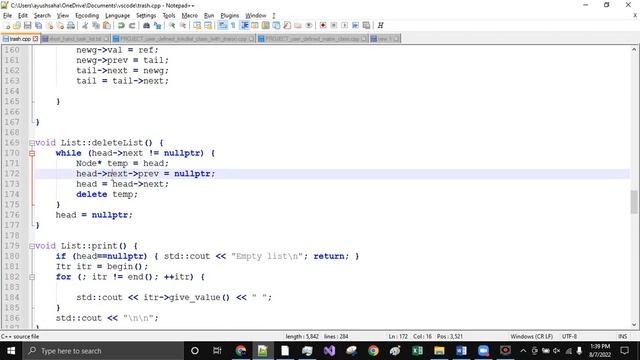Click line number 176 in the margin
The height and width of the screenshot is (360, 640).
point(12,215)
